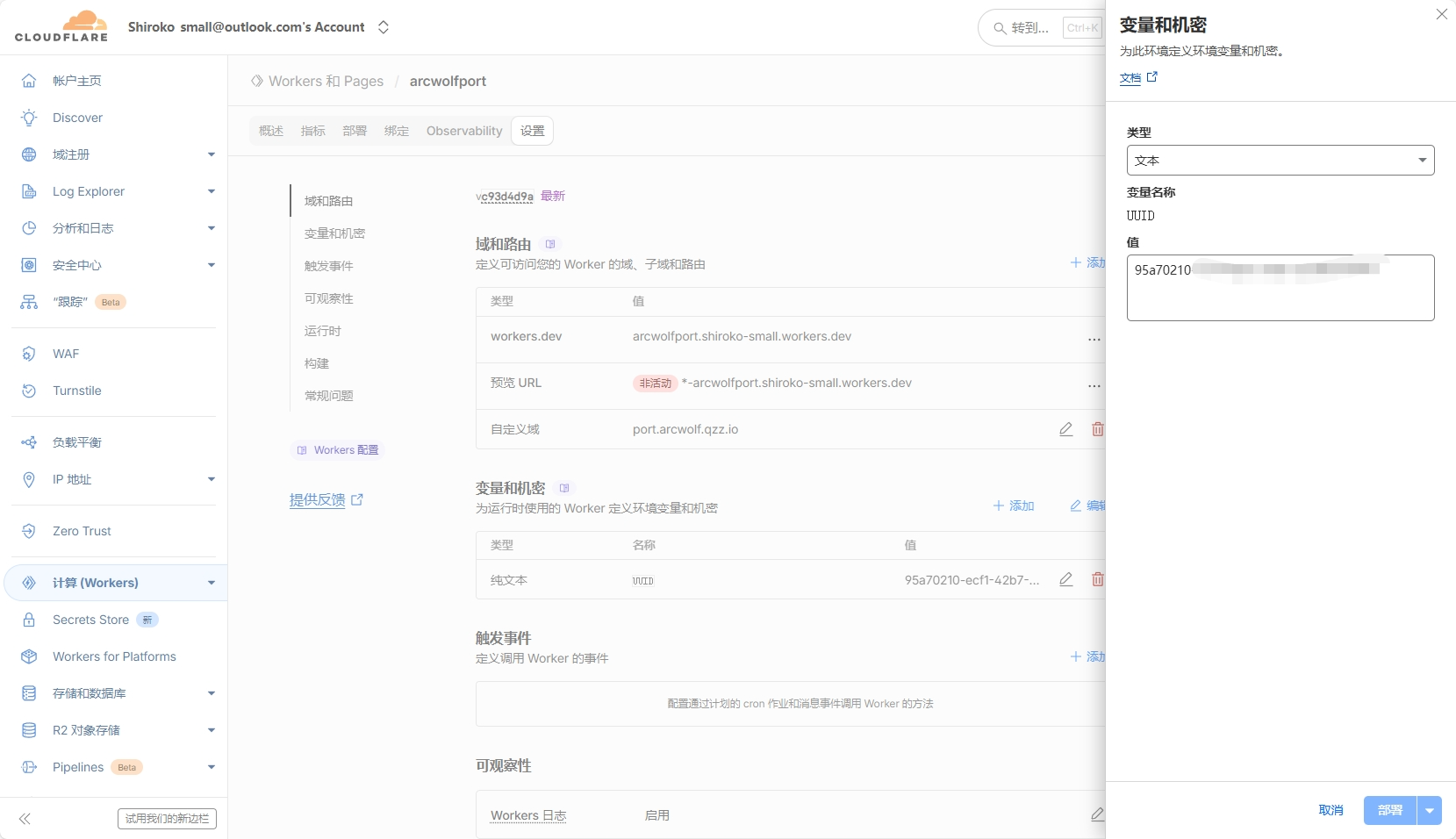
Task: Switch to the Observability tab
Action: click(464, 131)
